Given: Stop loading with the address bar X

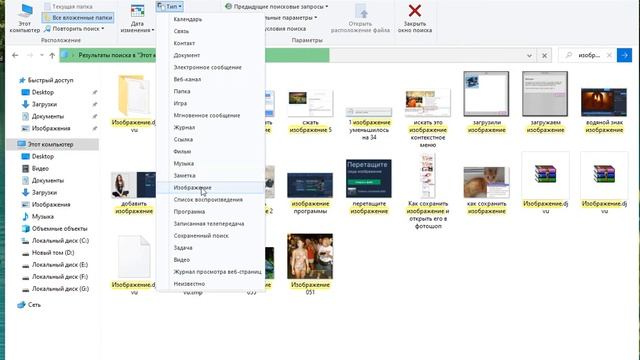Looking at the screenshot, I should tap(544, 56).
